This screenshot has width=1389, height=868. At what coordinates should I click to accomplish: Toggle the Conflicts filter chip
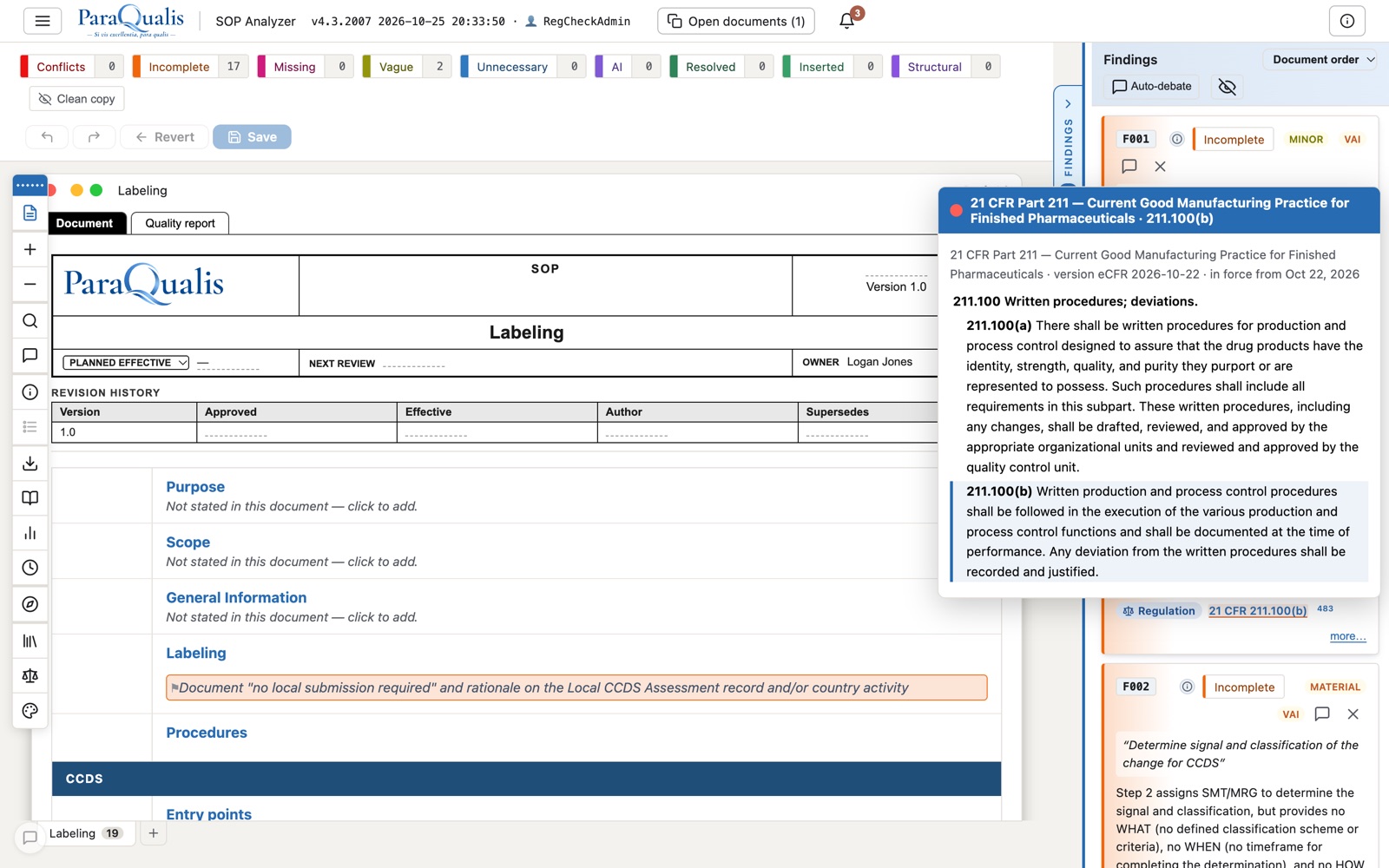[72, 67]
